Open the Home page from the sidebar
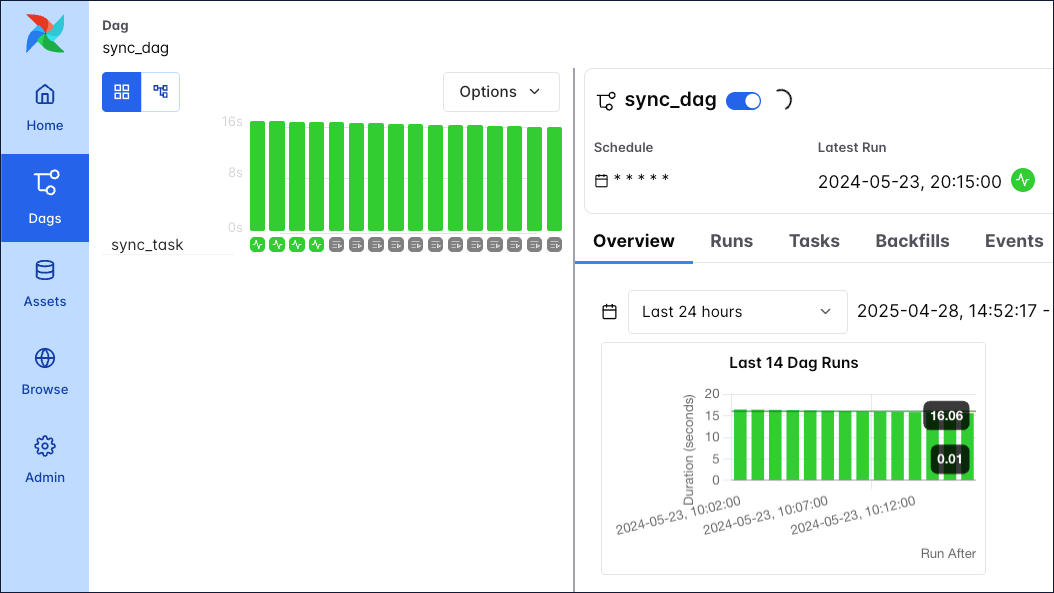Screen dimensions: 1054x593 pyautogui.click(x=44, y=106)
